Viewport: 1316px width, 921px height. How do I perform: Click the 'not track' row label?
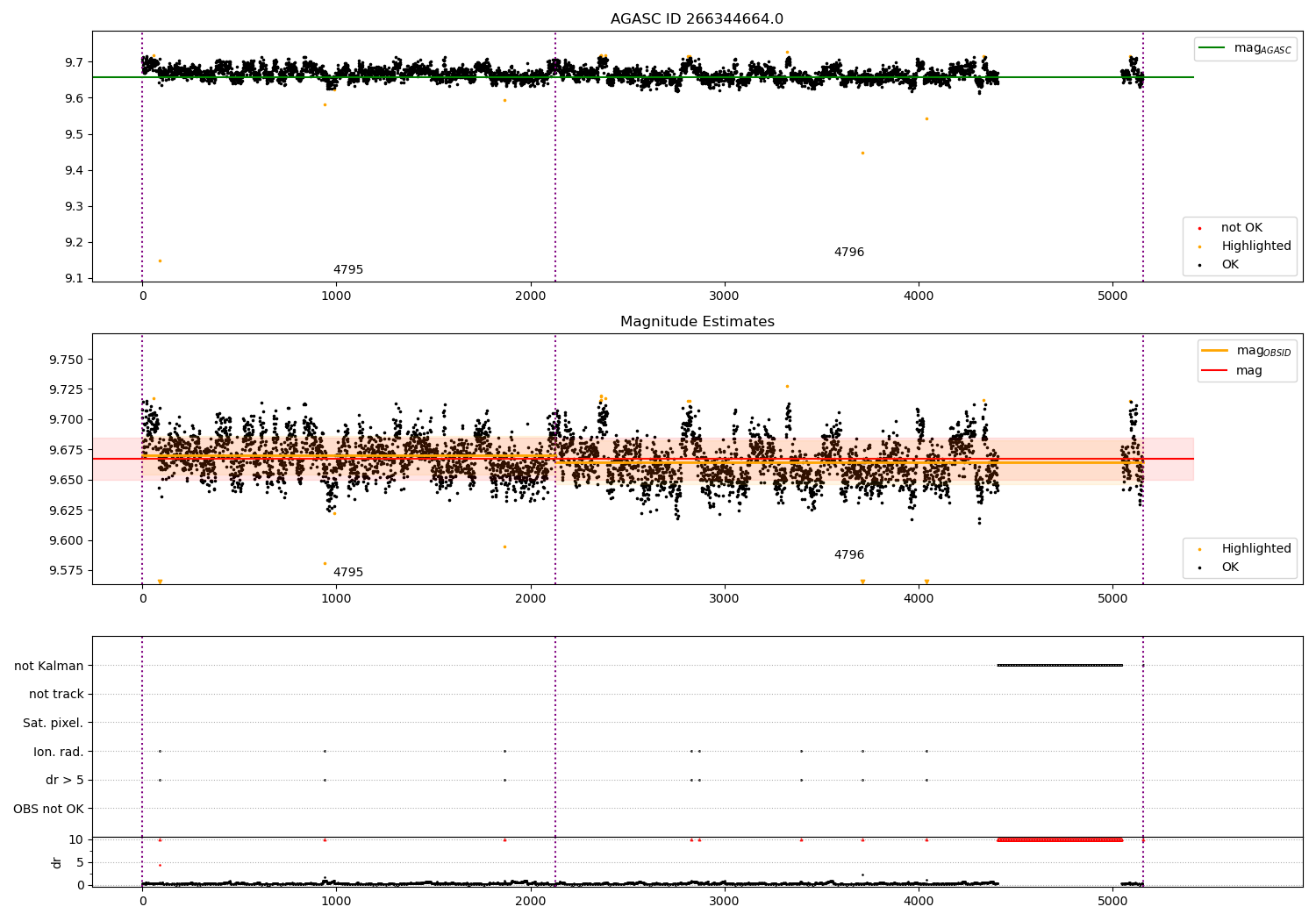tap(56, 694)
